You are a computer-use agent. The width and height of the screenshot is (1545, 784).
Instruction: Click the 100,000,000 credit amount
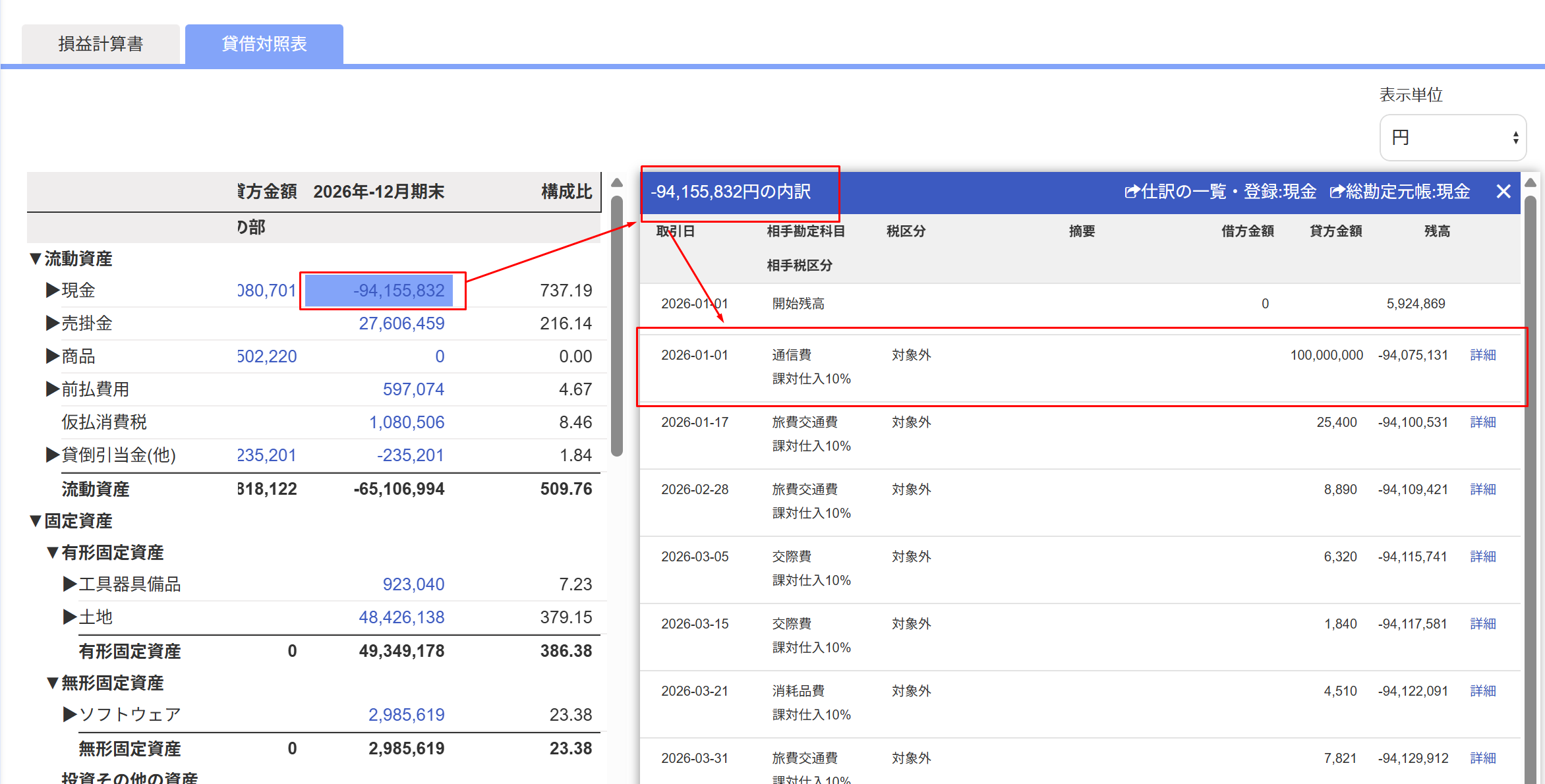[x=1326, y=355]
